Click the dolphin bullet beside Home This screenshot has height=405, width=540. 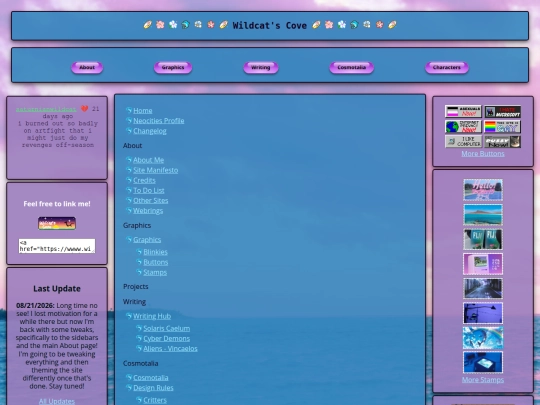(129, 110)
